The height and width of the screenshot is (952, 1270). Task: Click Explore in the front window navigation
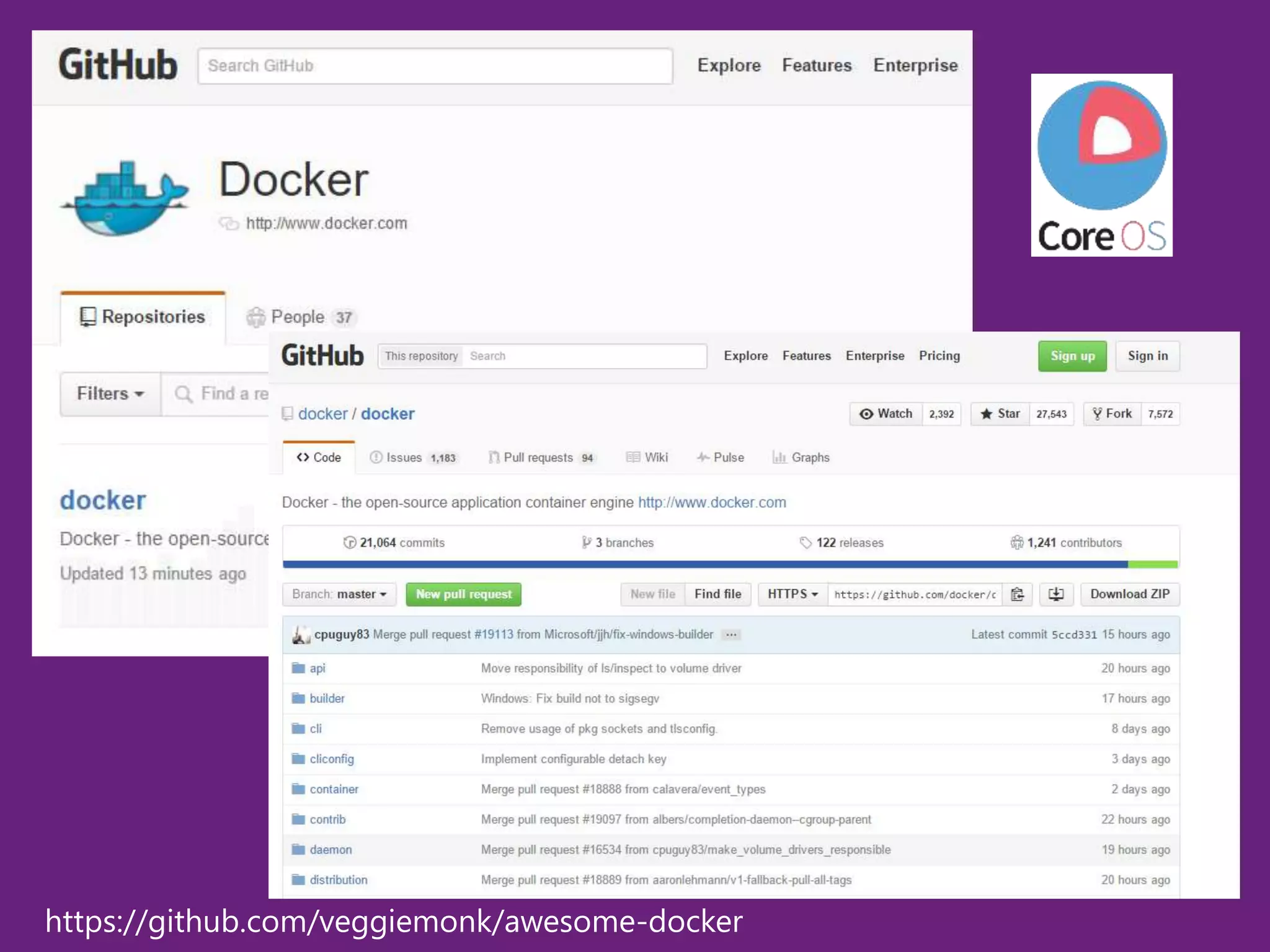[x=745, y=356]
